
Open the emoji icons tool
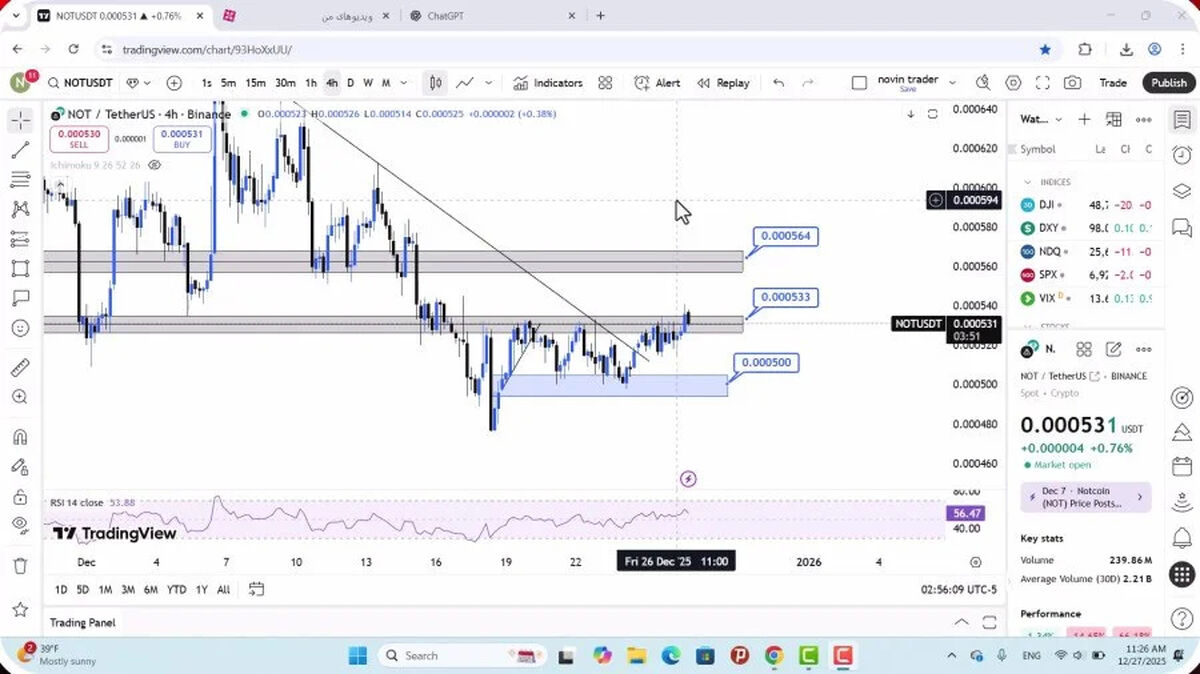pos(20,328)
